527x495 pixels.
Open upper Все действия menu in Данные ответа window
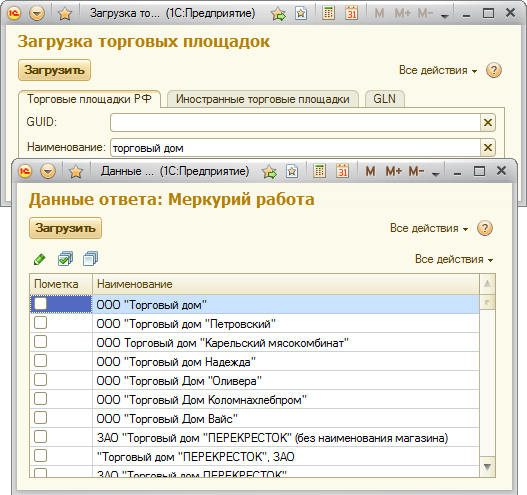429,228
